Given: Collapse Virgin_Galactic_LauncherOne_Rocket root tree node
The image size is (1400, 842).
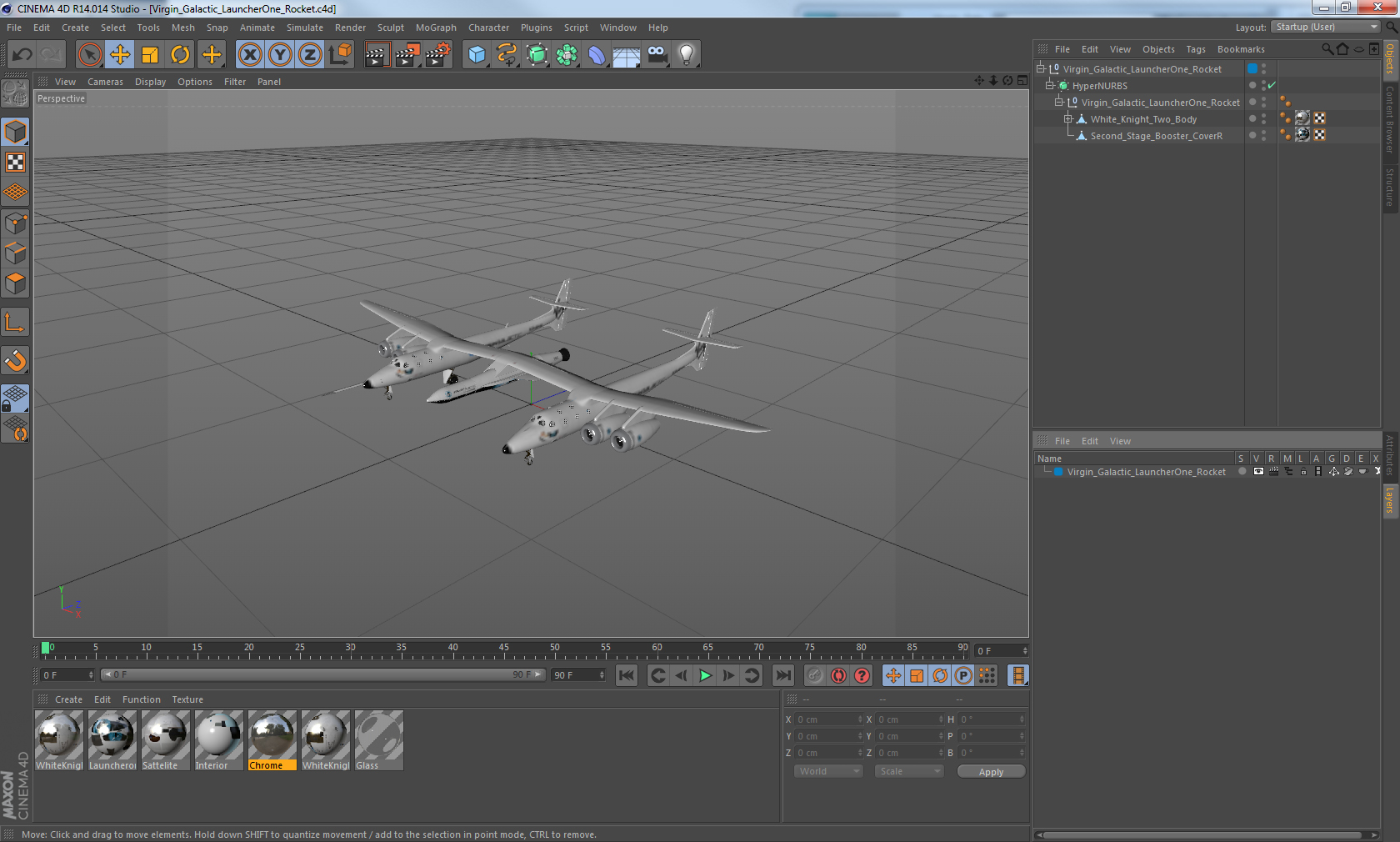Looking at the screenshot, I should pos(1041,68).
